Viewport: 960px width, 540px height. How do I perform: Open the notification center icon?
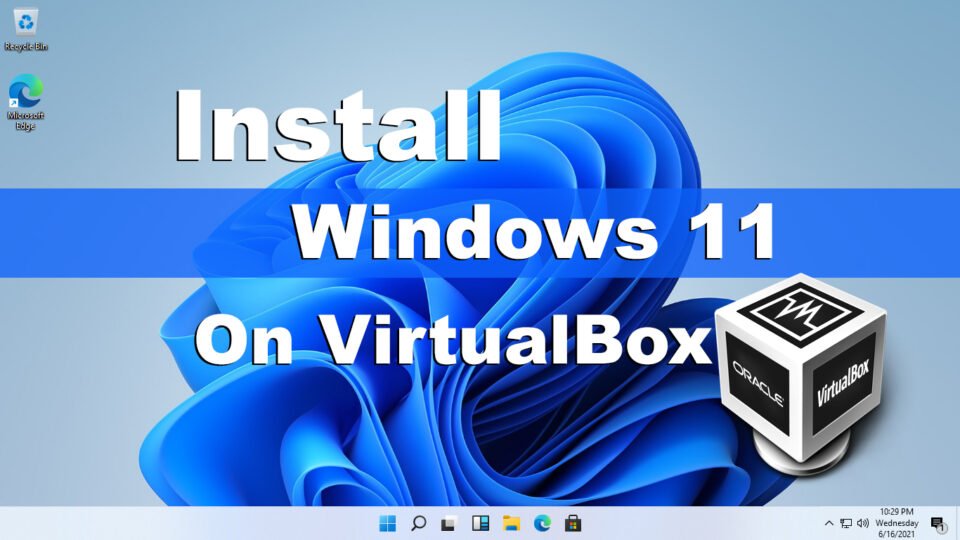[938, 524]
